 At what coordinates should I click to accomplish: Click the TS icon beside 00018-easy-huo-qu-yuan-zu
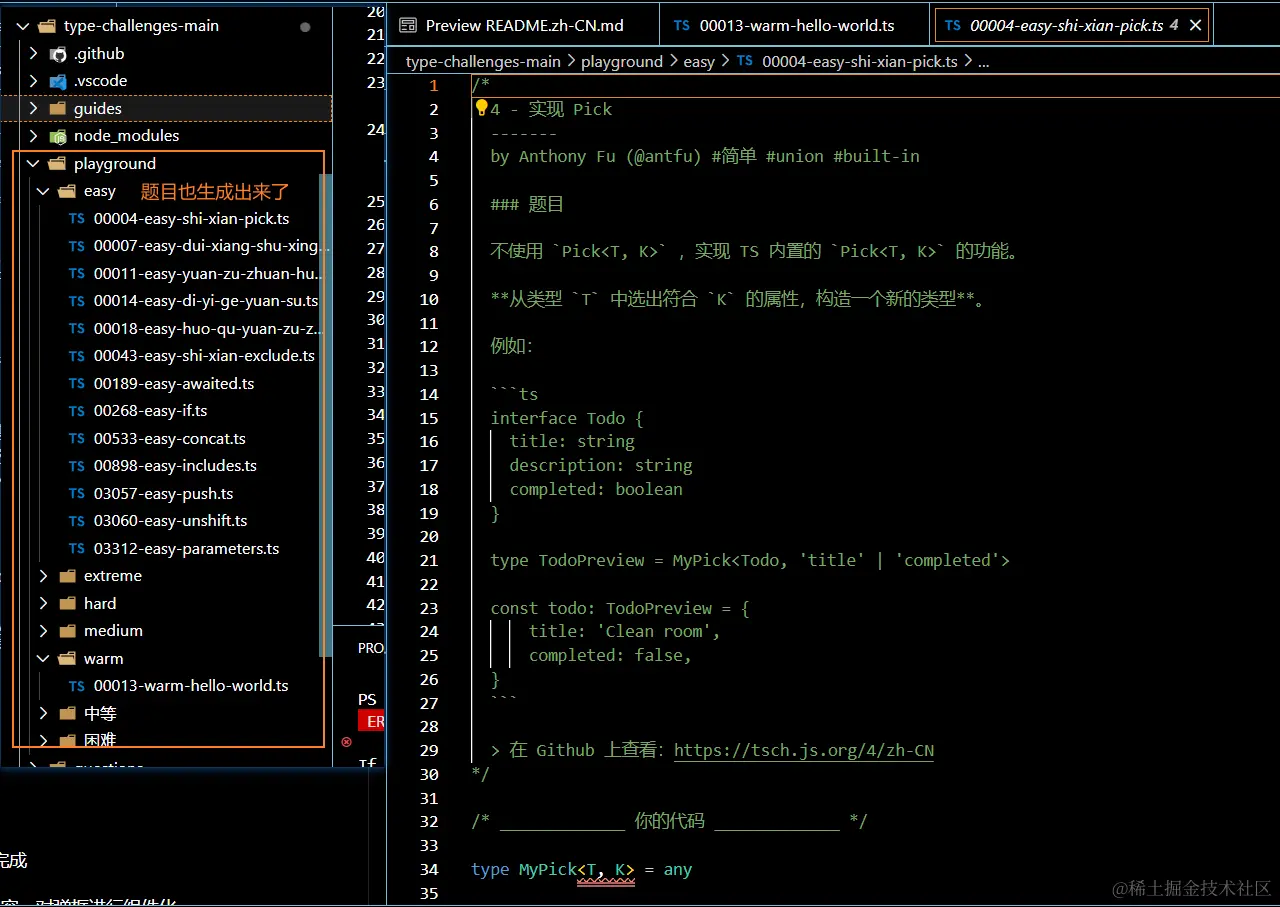coord(77,328)
